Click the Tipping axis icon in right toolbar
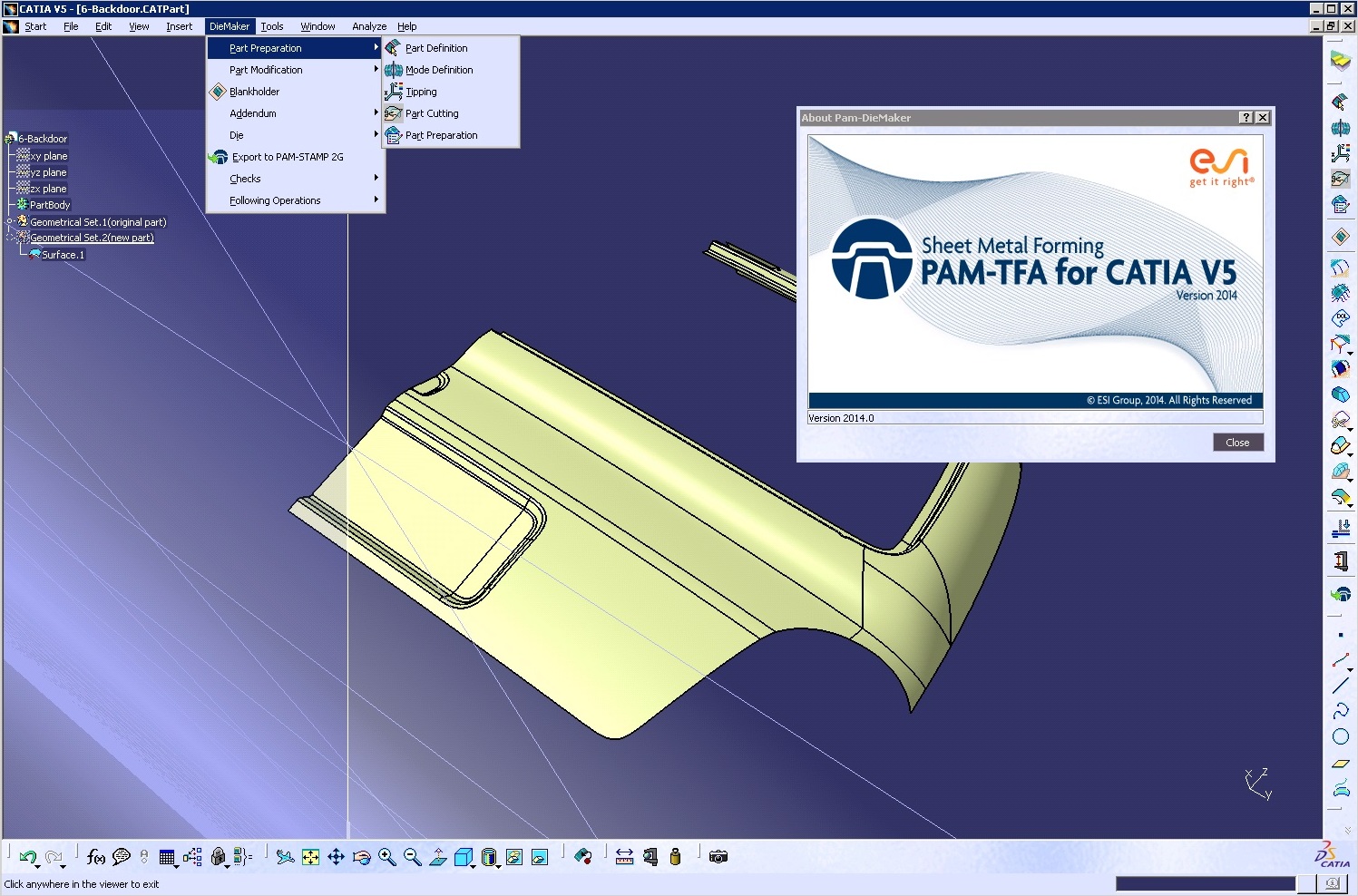This screenshot has width=1358, height=896. 1340,153
